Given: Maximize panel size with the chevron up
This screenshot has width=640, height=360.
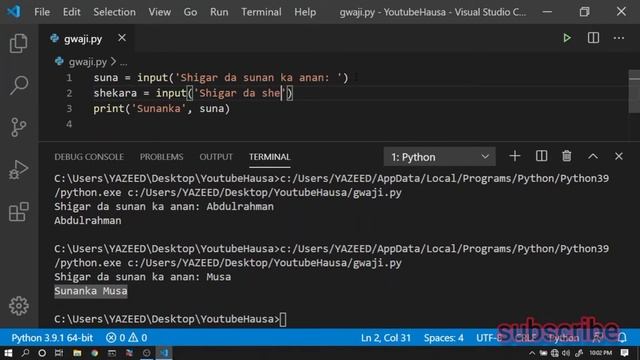Looking at the screenshot, I should click(593, 156).
